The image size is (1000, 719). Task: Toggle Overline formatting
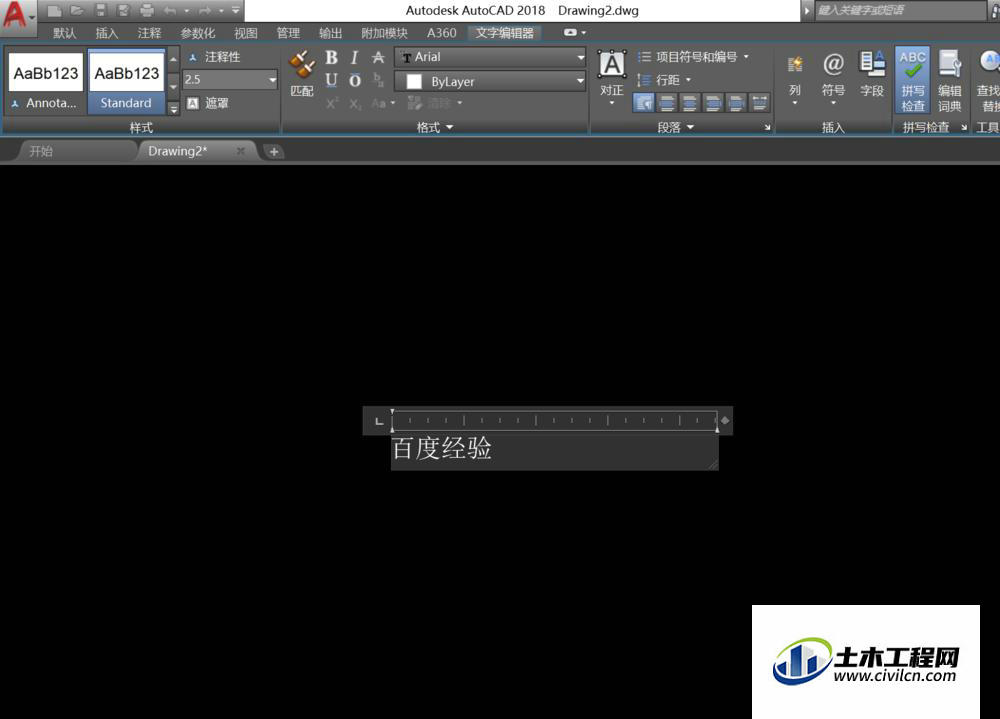355,80
